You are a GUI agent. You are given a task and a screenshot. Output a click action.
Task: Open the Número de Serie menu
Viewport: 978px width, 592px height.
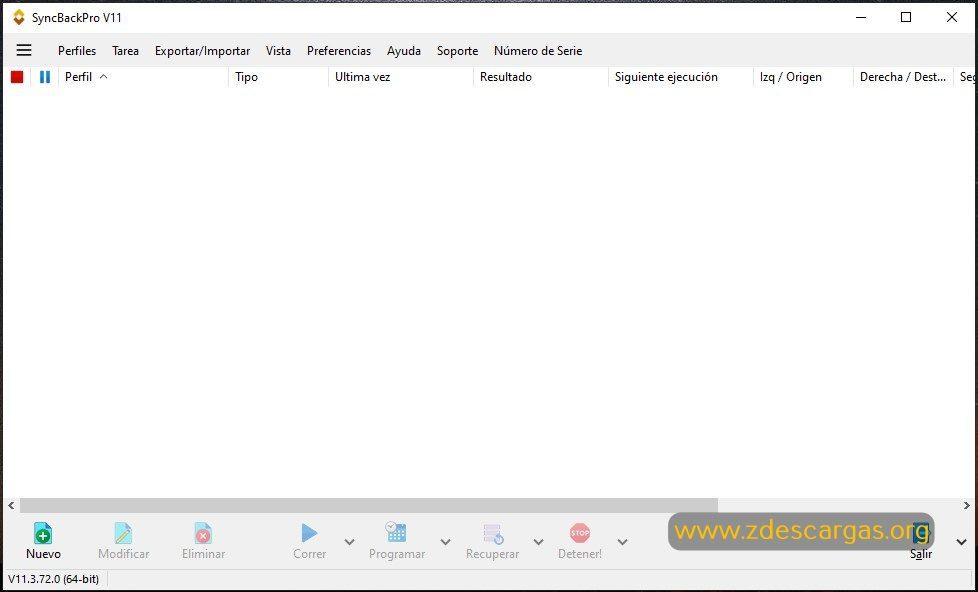tap(538, 51)
